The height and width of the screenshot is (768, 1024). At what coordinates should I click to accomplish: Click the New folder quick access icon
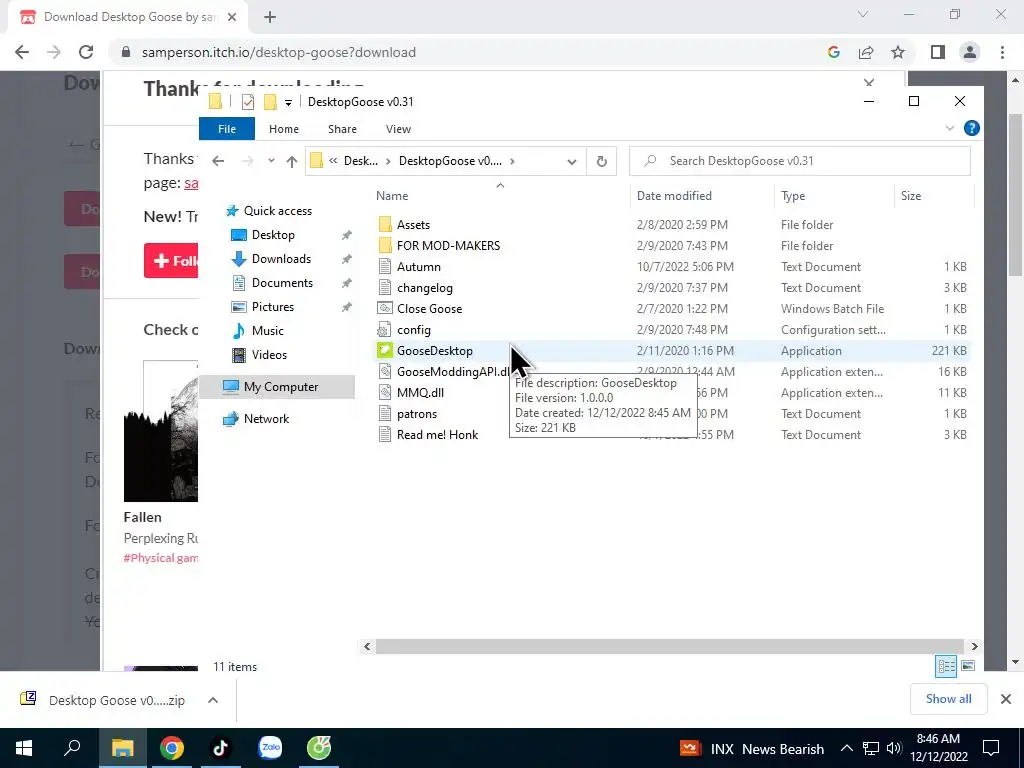(270, 102)
